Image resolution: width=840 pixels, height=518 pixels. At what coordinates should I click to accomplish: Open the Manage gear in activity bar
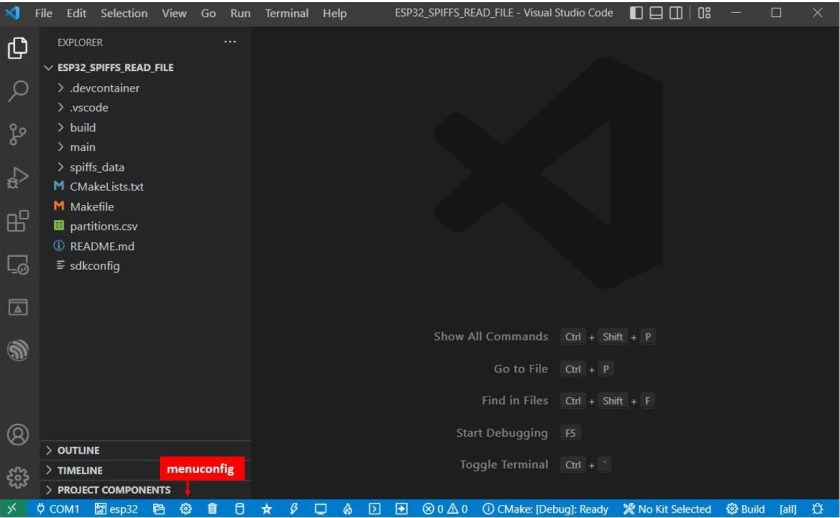tap(18, 477)
